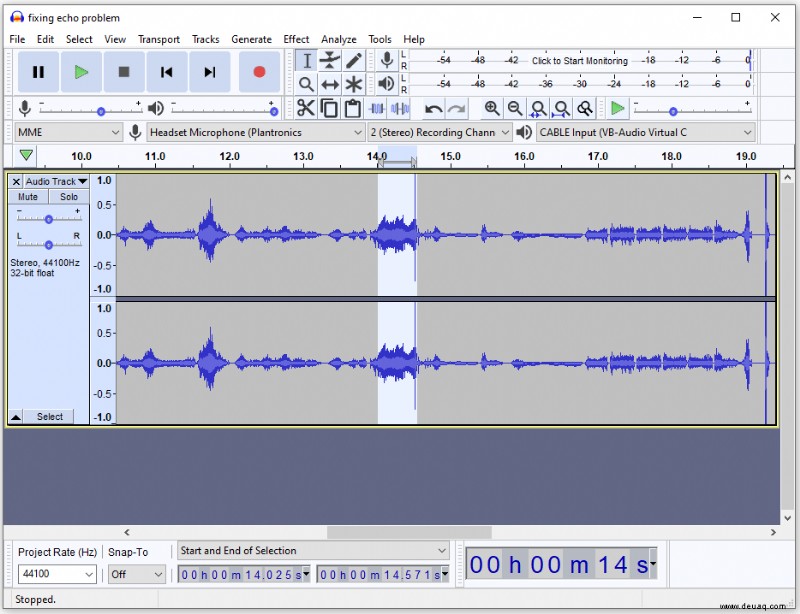Open the MME audio host dropdown
This screenshot has height=614, width=800.
[68, 133]
